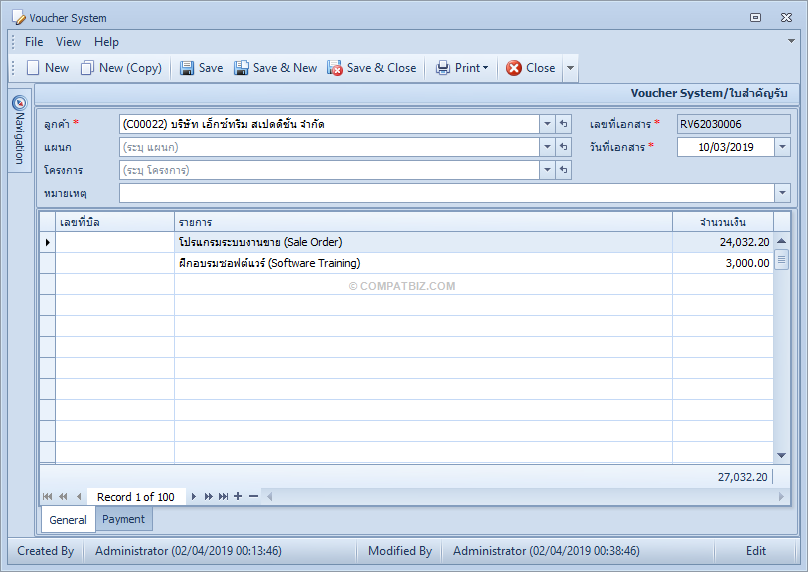This screenshot has height=572, width=808.
Task: Switch to the General tab
Action: coord(68,520)
